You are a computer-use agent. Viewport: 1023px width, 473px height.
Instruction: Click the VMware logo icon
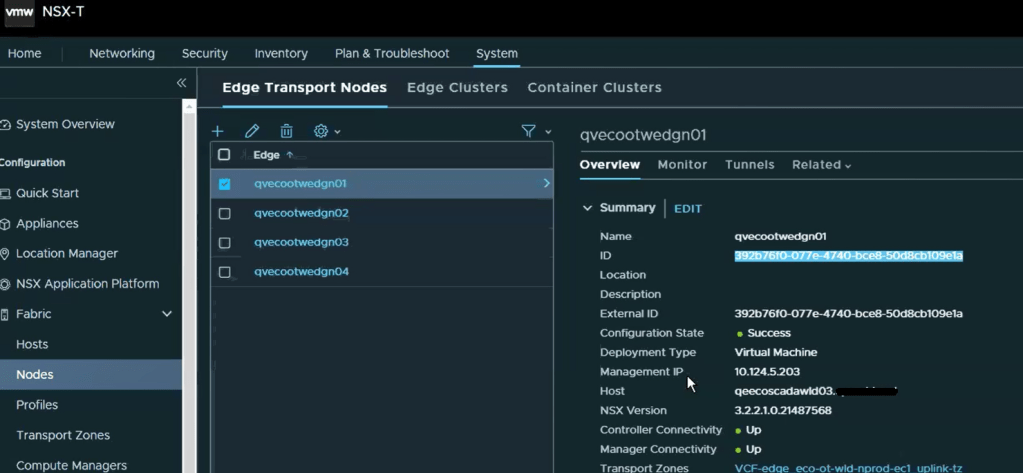pos(19,13)
